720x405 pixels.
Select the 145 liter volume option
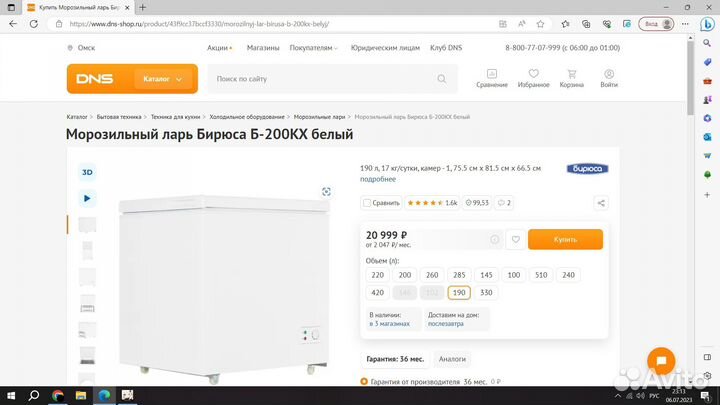point(486,275)
